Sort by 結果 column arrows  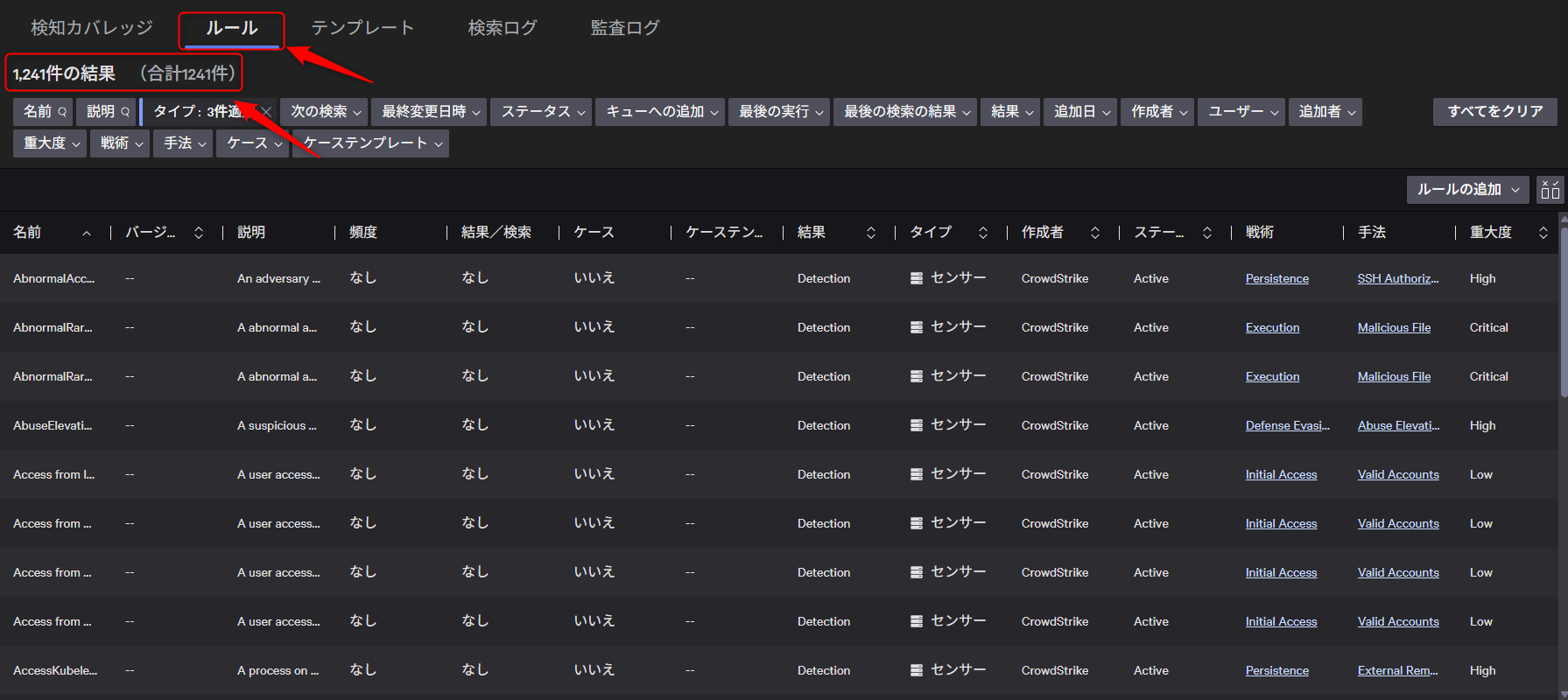tap(871, 233)
